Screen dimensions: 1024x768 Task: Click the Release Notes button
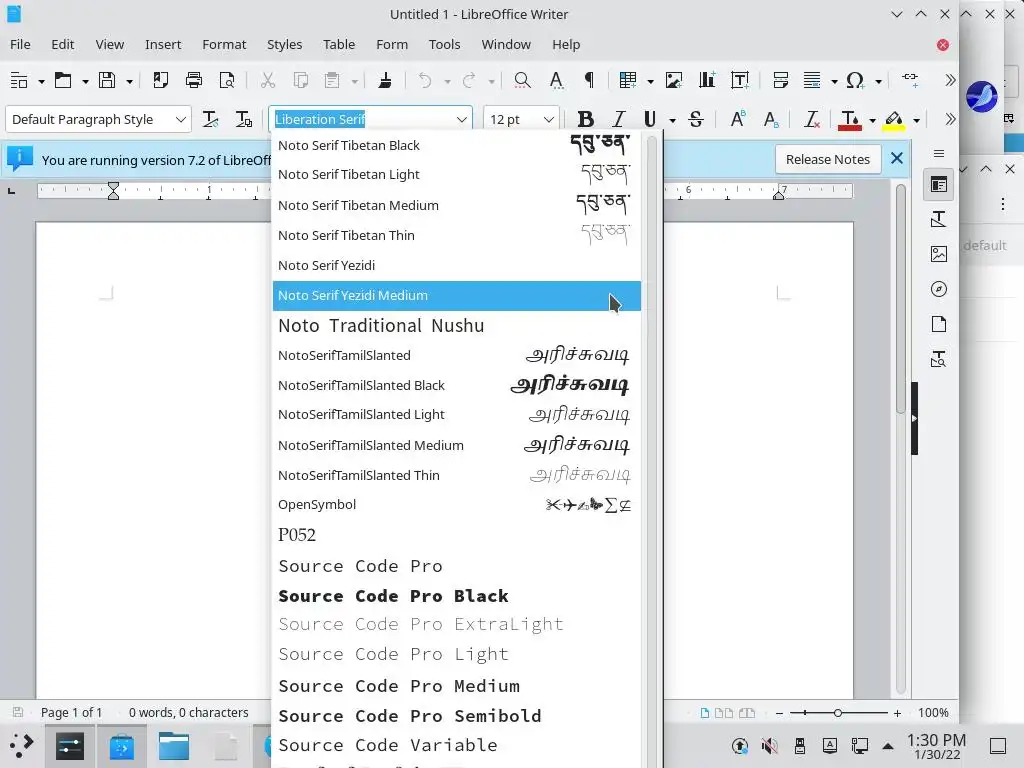click(x=827, y=159)
